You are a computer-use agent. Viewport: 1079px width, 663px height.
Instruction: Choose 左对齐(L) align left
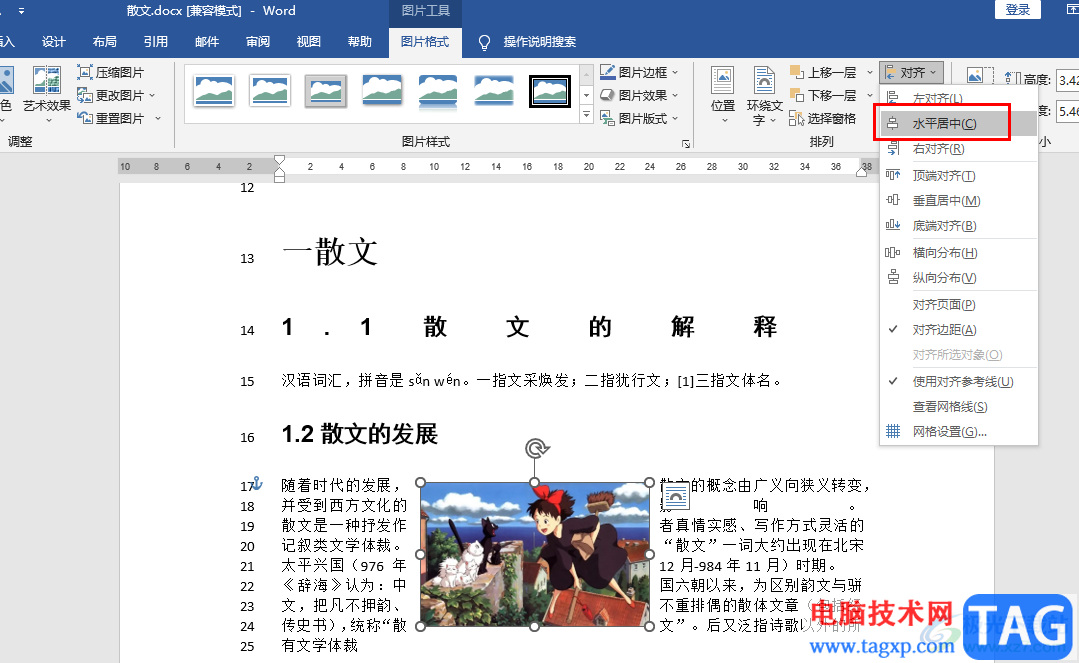click(x=958, y=99)
